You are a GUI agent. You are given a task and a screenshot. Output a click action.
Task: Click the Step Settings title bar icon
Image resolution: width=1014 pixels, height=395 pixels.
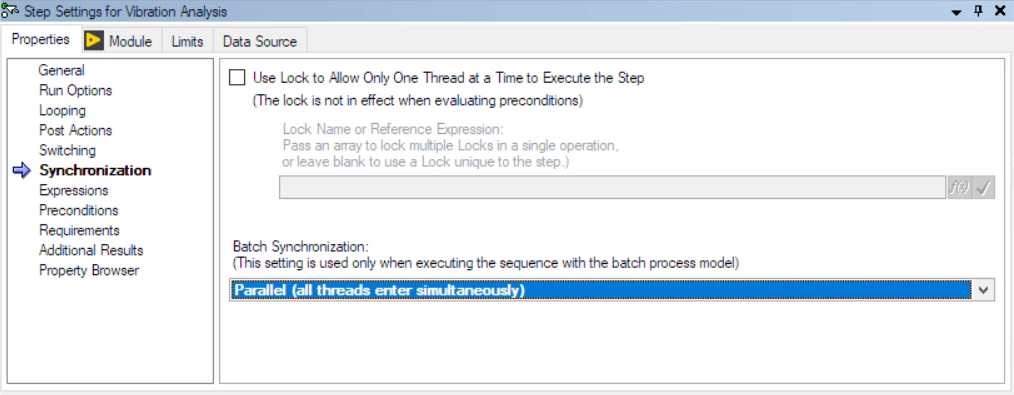tap(10, 11)
